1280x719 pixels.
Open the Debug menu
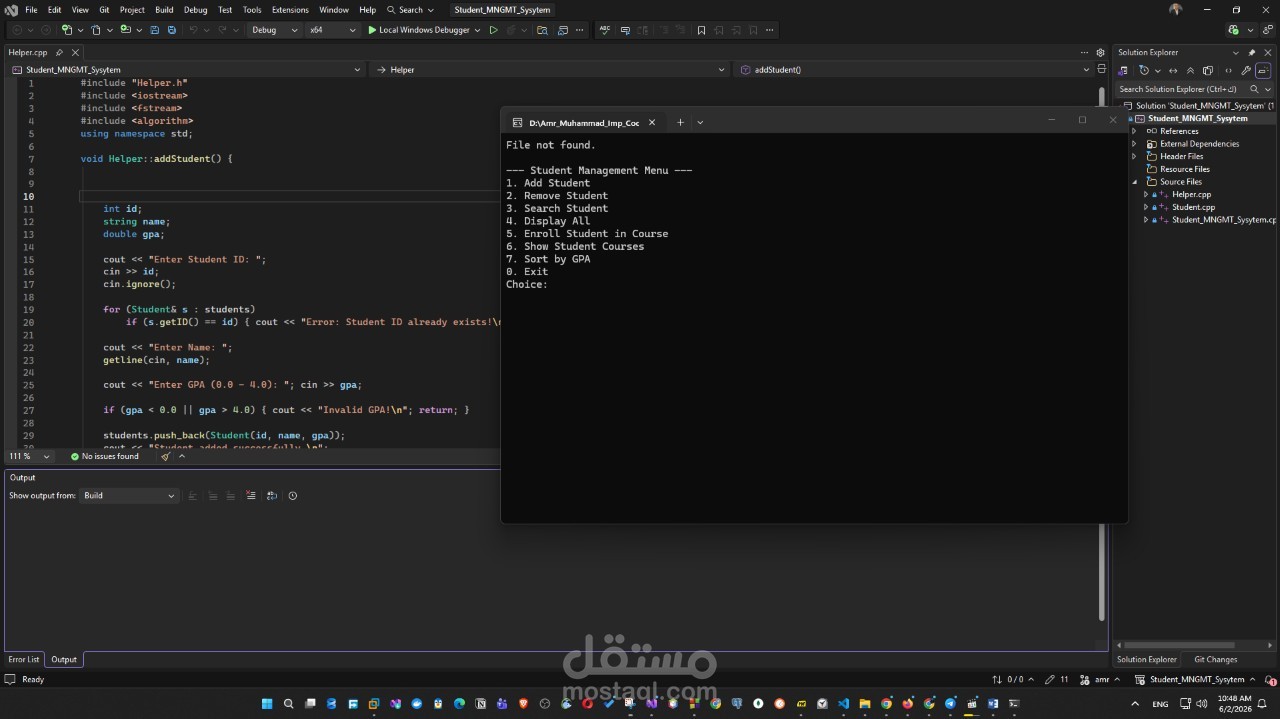196,10
